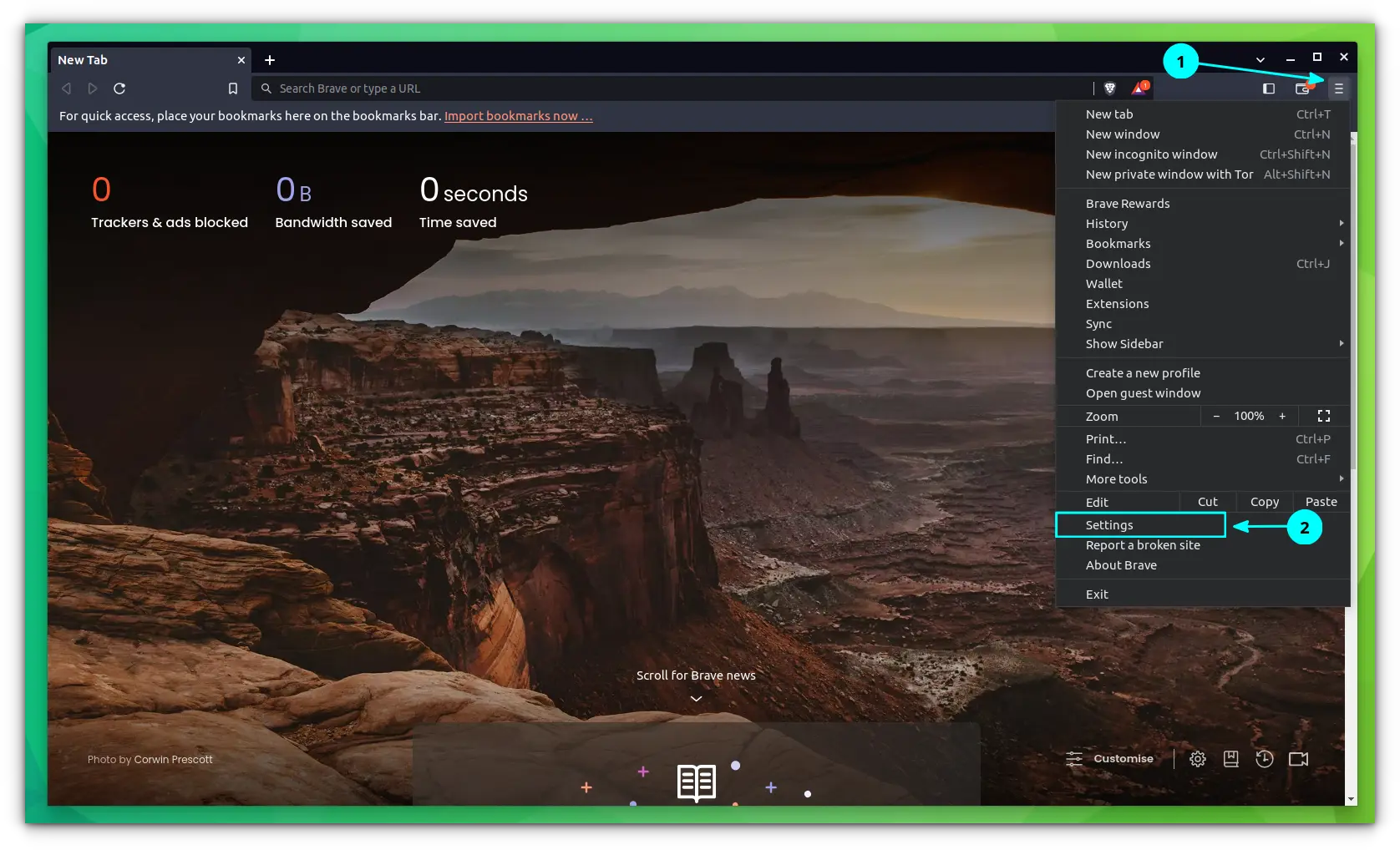Bookmark this page icon
This screenshot has width=1400, height=850.
click(x=233, y=89)
